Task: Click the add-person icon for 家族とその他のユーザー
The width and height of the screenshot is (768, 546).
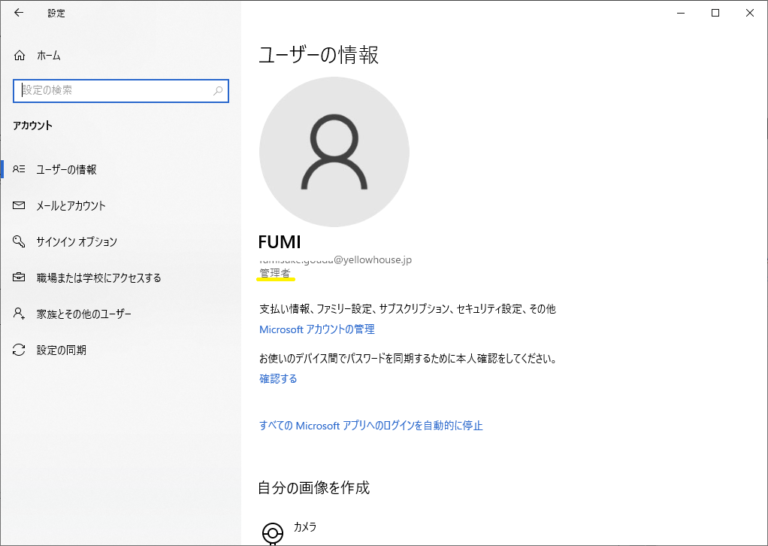Action: [x=19, y=314]
